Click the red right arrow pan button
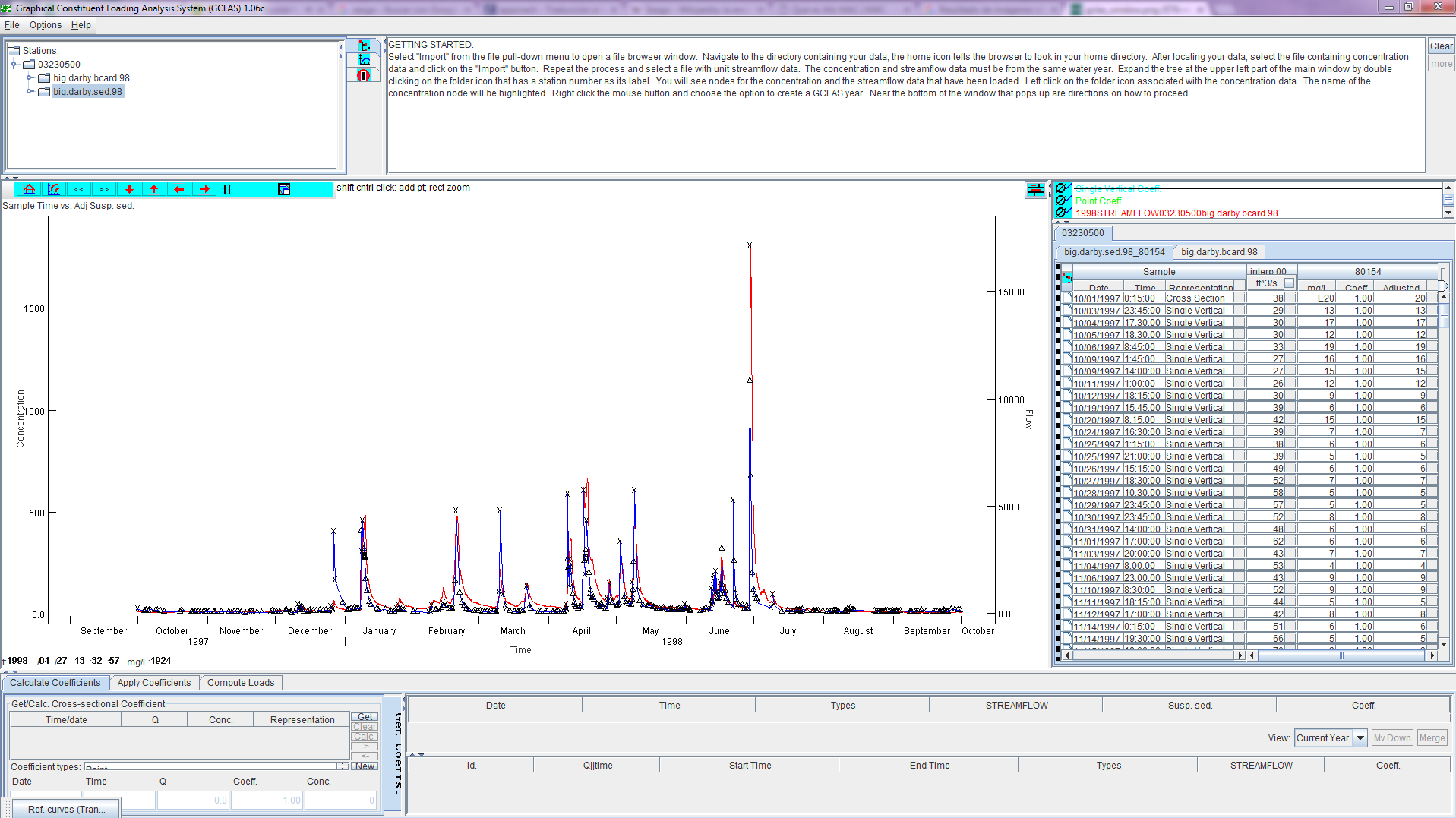 click(204, 189)
